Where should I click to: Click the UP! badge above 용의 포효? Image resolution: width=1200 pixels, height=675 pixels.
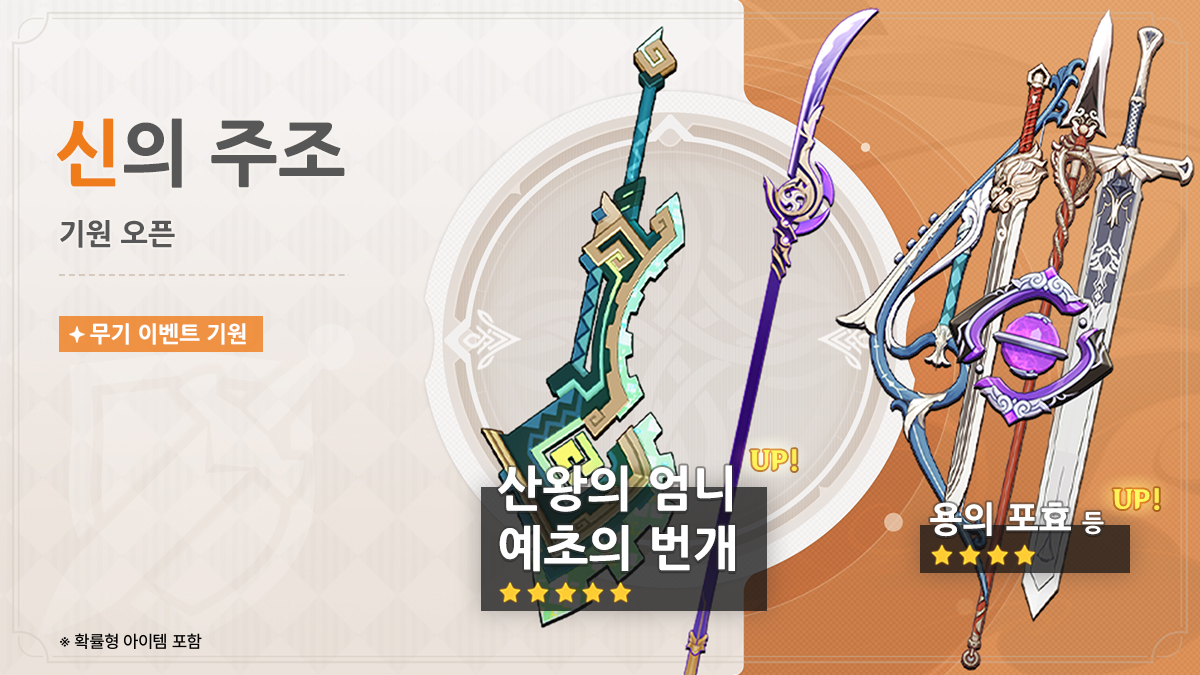coord(1136,498)
